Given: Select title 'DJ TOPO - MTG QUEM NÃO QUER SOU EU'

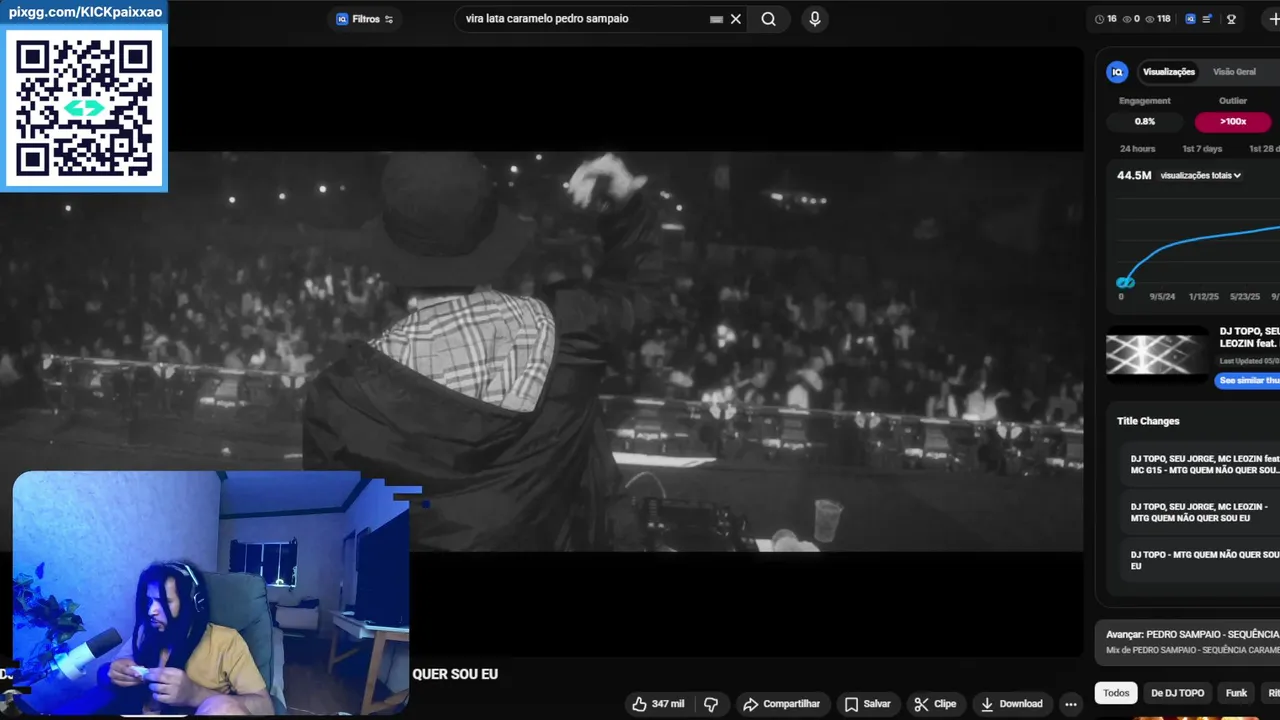Looking at the screenshot, I should 1205,560.
